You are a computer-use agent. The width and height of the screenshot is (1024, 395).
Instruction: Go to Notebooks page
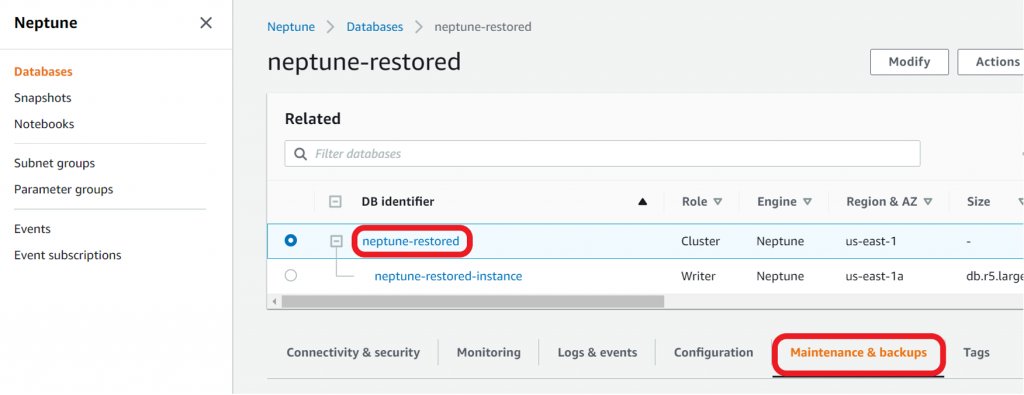[x=44, y=124]
